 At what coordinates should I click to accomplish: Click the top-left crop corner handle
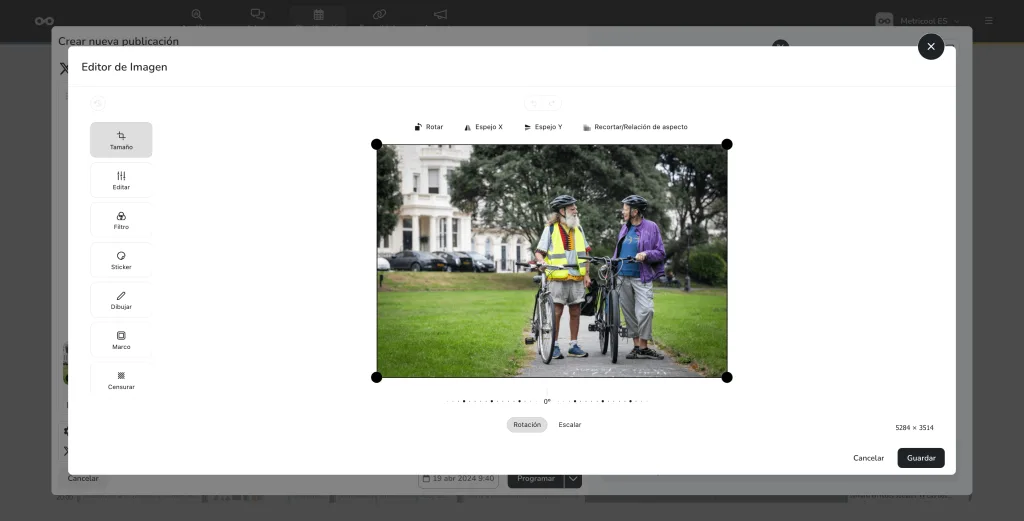(x=377, y=144)
